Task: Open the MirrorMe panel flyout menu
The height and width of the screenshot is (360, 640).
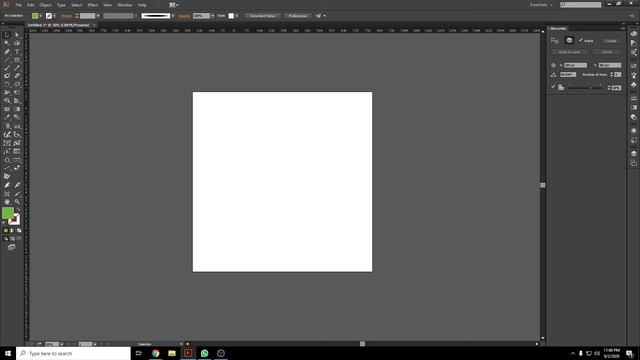Action: click(x=622, y=28)
